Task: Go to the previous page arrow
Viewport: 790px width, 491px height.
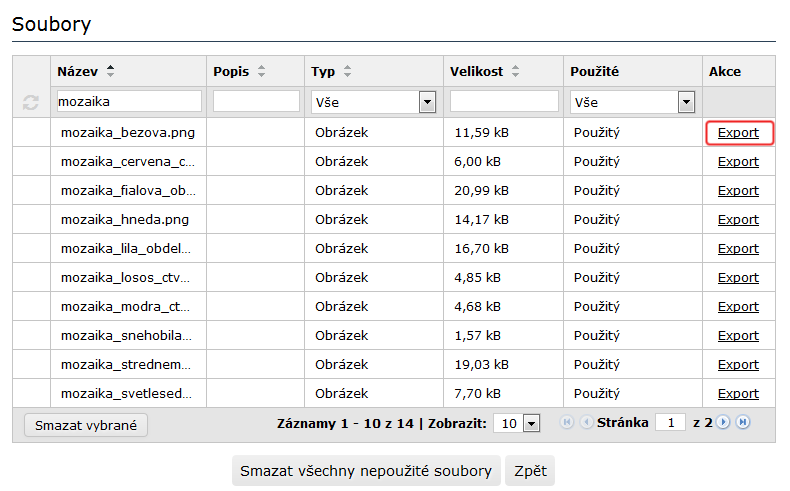Action: pos(587,423)
